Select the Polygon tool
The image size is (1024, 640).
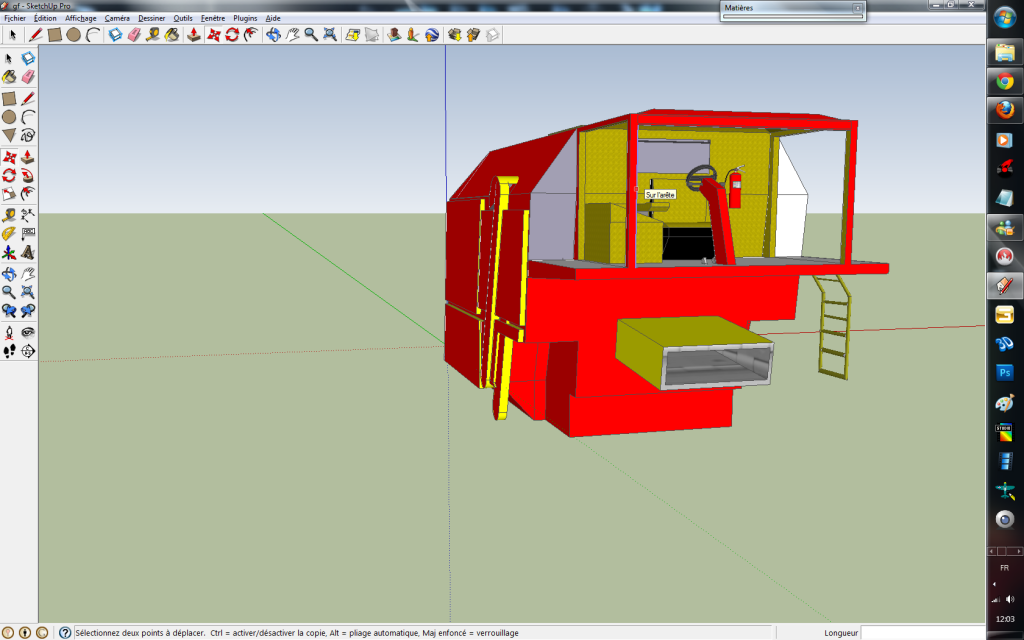pos(9,135)
